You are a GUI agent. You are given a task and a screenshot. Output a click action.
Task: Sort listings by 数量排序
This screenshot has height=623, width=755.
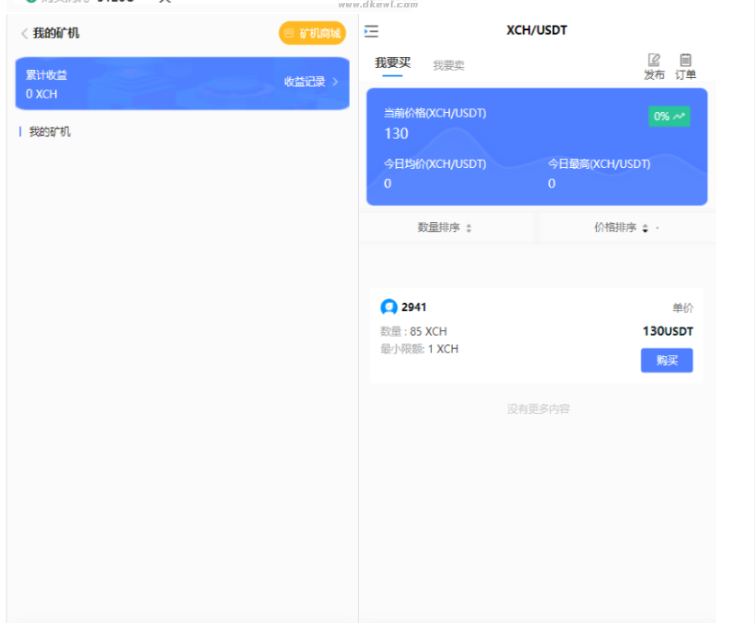click(x=444, y=227)
